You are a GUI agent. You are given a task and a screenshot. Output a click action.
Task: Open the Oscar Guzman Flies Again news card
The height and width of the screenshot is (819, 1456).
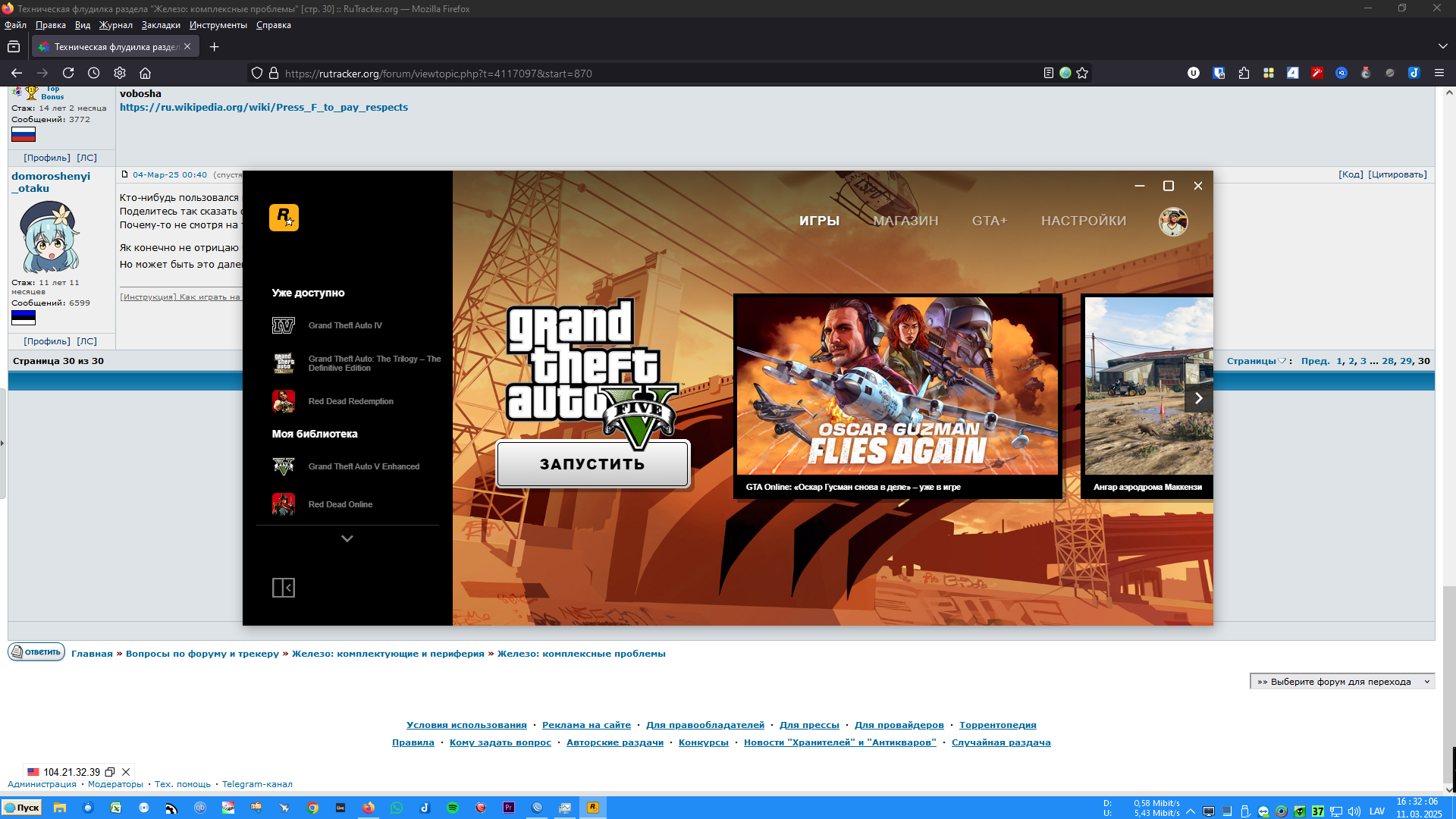point(897,397)
